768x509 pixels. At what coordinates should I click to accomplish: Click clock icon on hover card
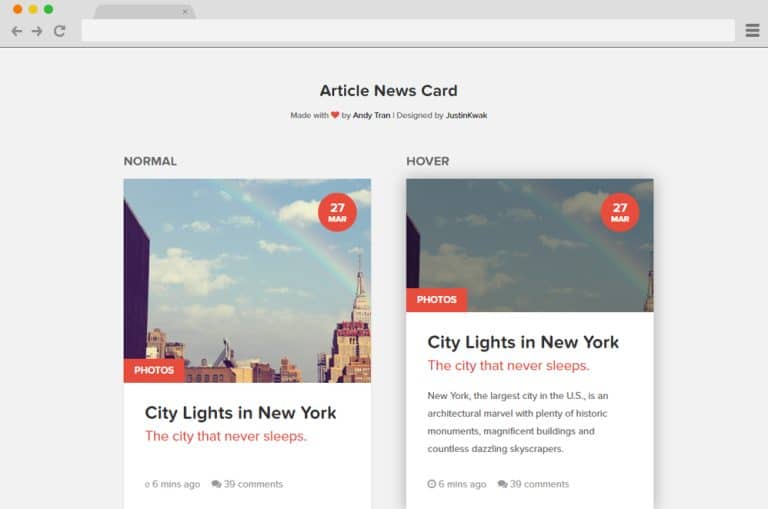(431, 484)
